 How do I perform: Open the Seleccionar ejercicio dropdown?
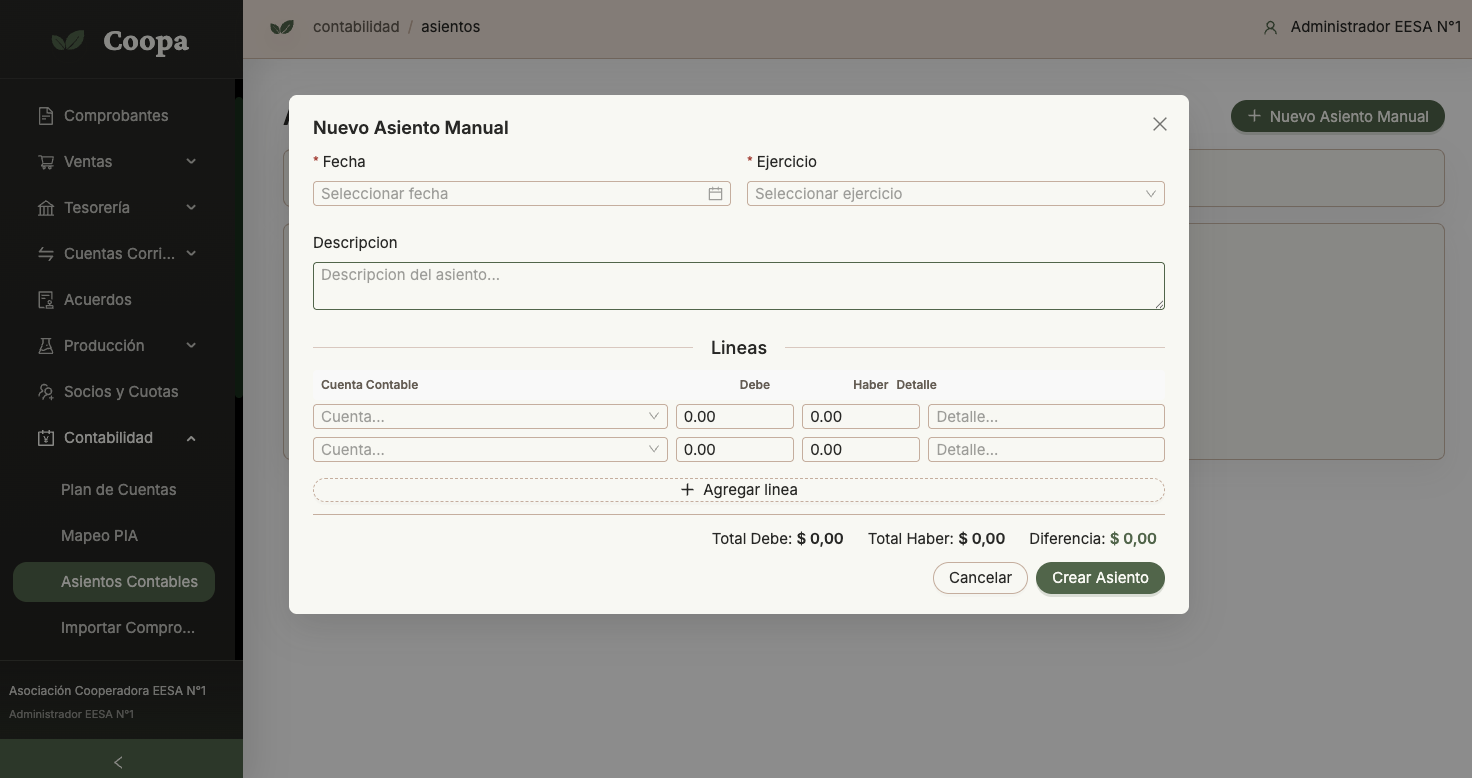pos(956,194)
